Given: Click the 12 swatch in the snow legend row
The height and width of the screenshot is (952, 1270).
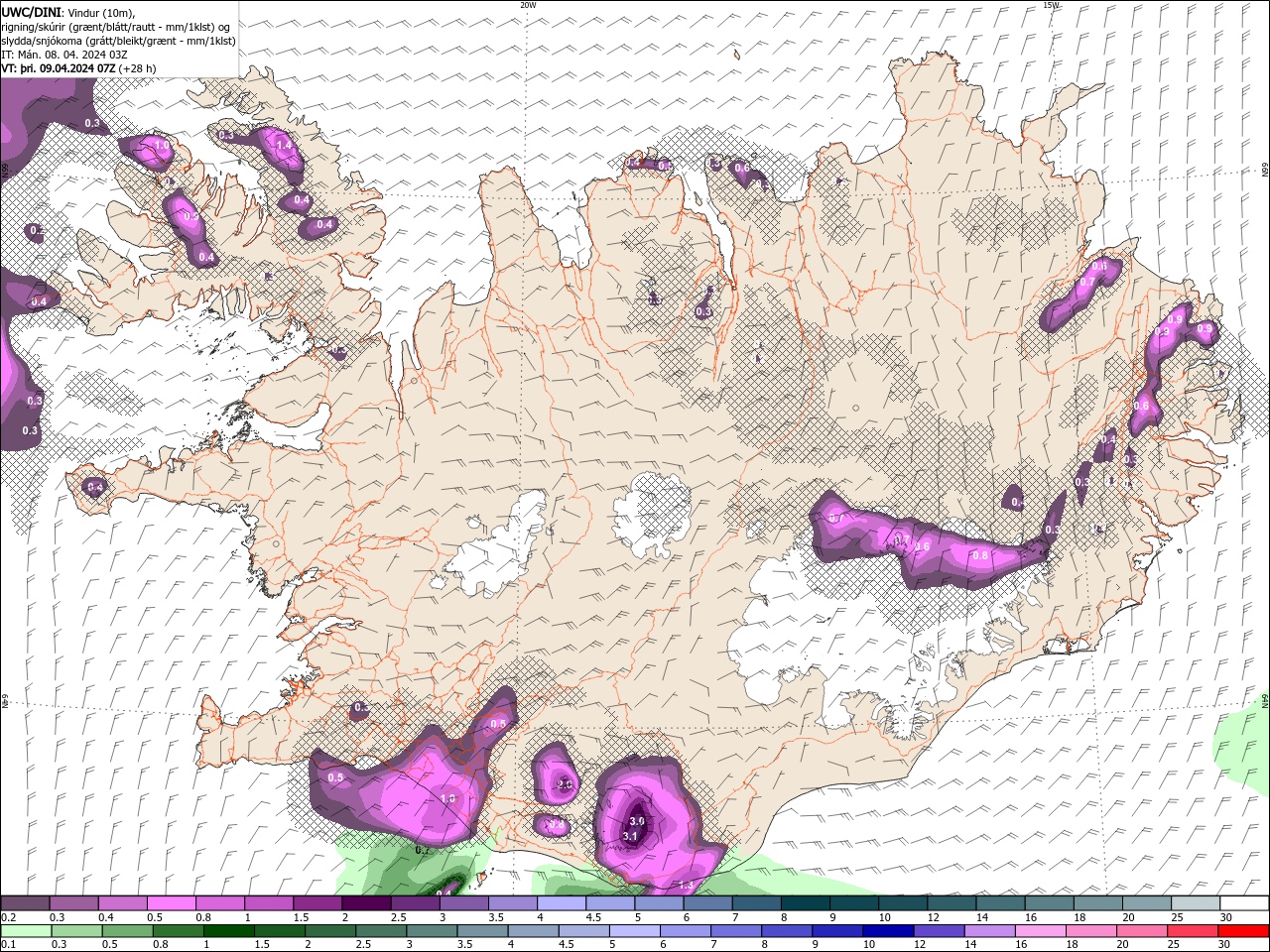Looking at the screenshot, I should coord(951,903).
